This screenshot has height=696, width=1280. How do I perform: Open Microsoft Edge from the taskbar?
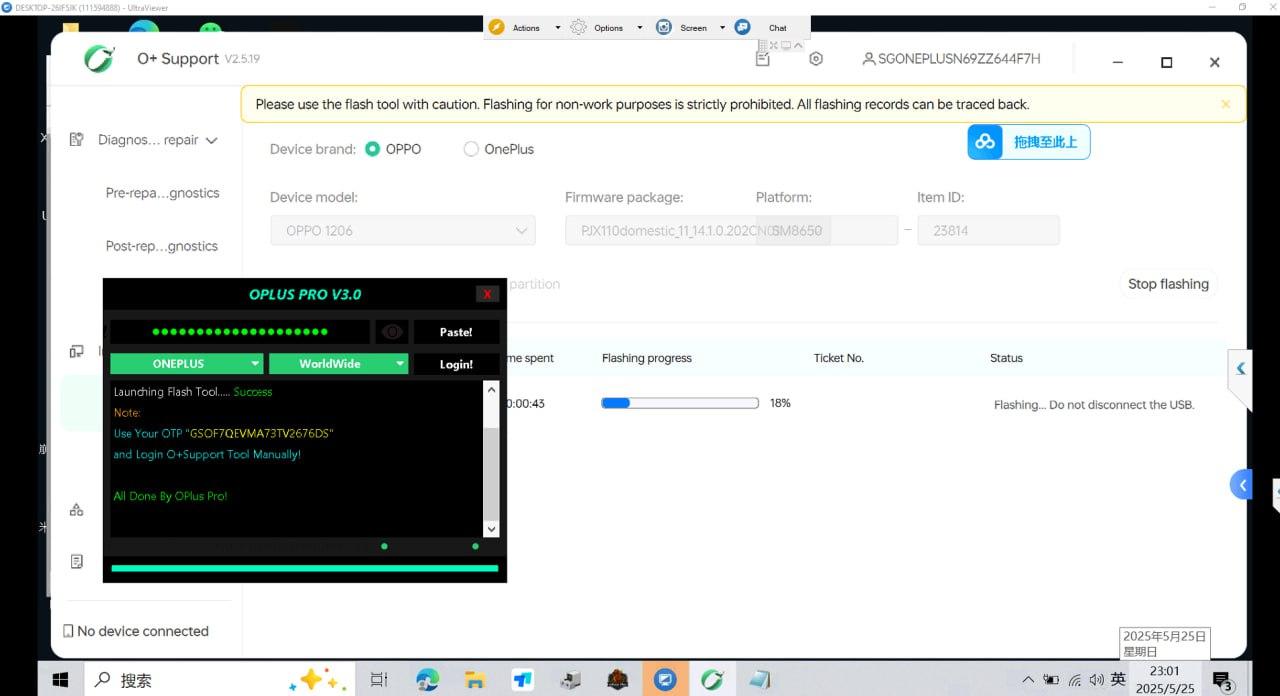click(428, 680)
